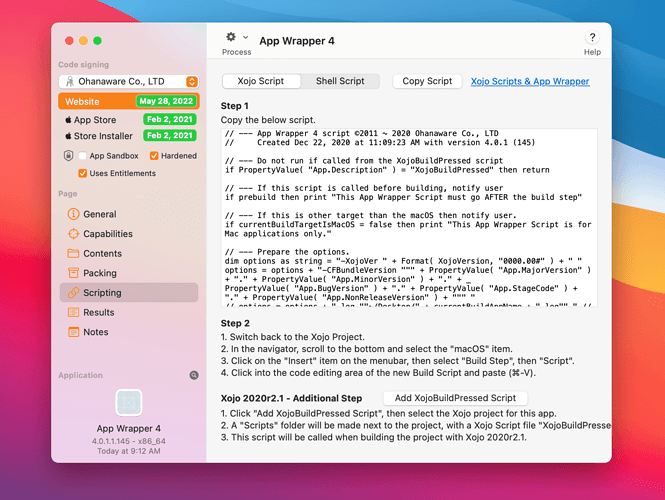Click the signing identity certificate icon
The height and width of the screenshot is (500, 665).
70,81
